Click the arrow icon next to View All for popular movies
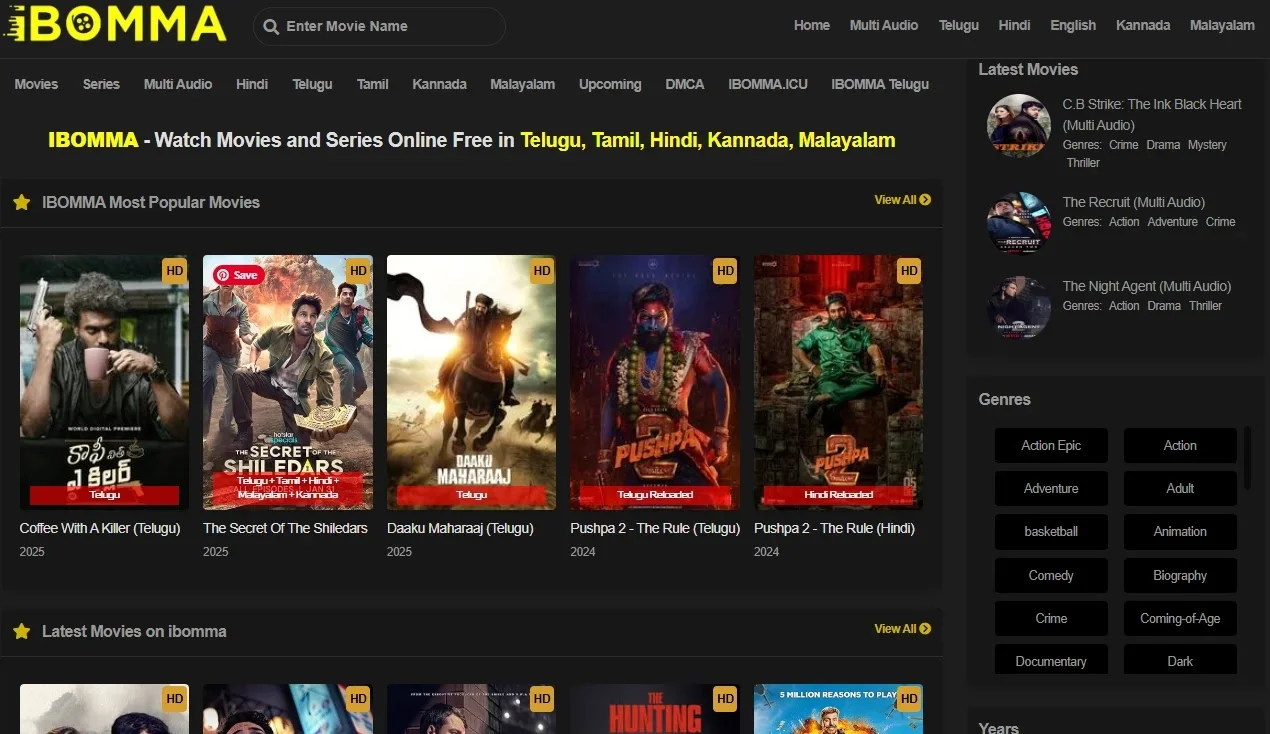Screen dimensions: 1270x734 coord(925,199)
